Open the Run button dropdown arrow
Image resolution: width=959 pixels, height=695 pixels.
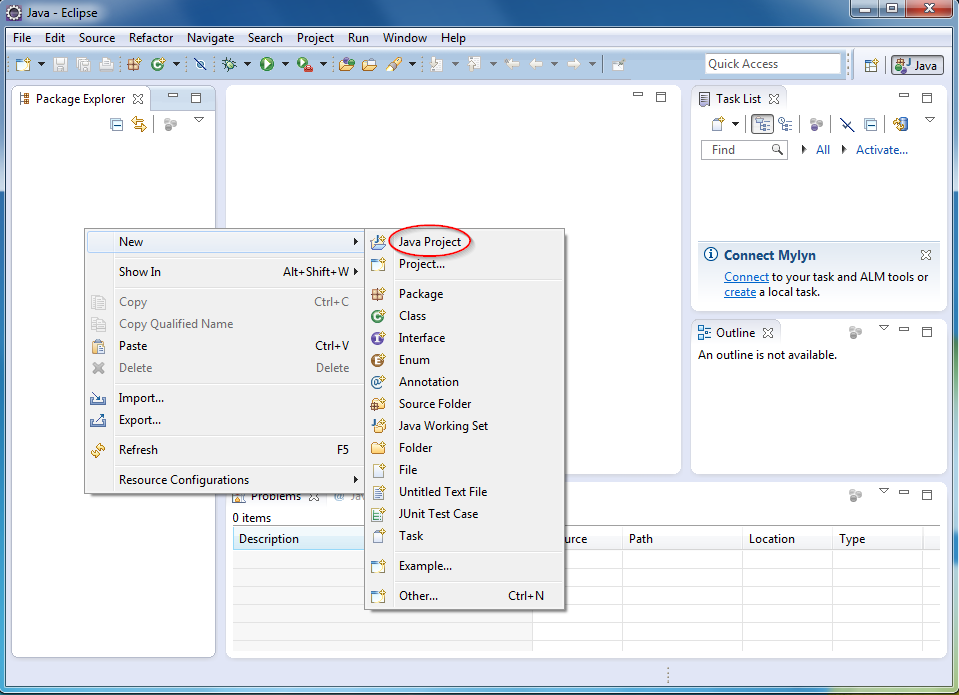pyautogui.click(x=284, y=64)
